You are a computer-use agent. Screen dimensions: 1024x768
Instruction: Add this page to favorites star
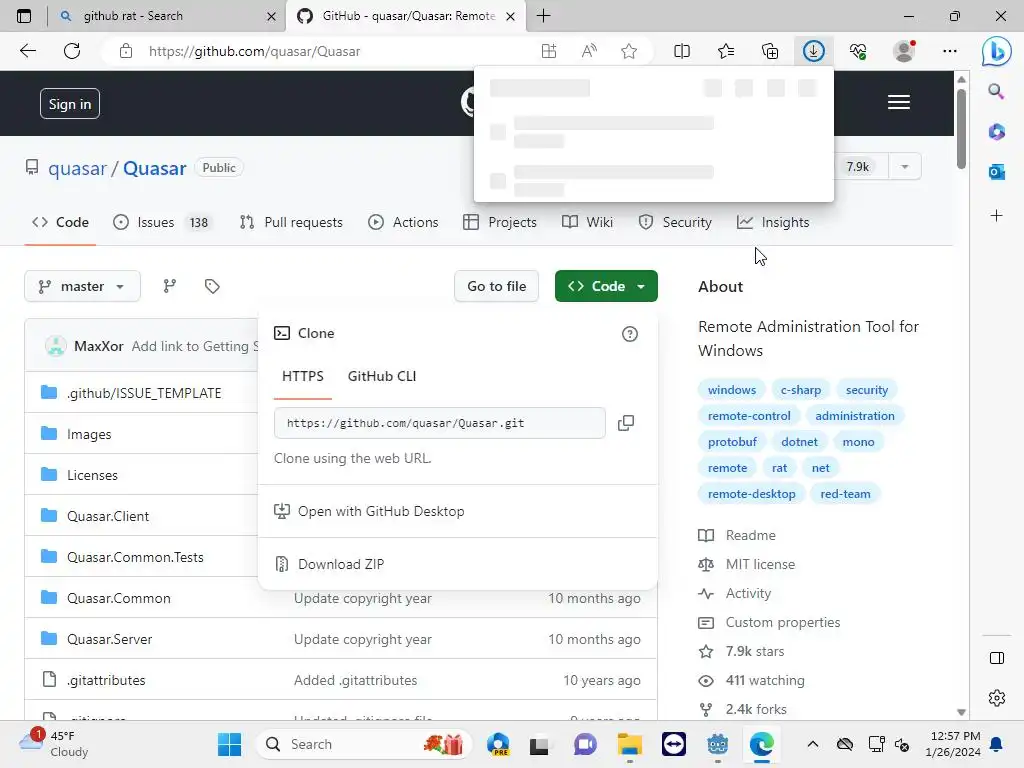629,51
